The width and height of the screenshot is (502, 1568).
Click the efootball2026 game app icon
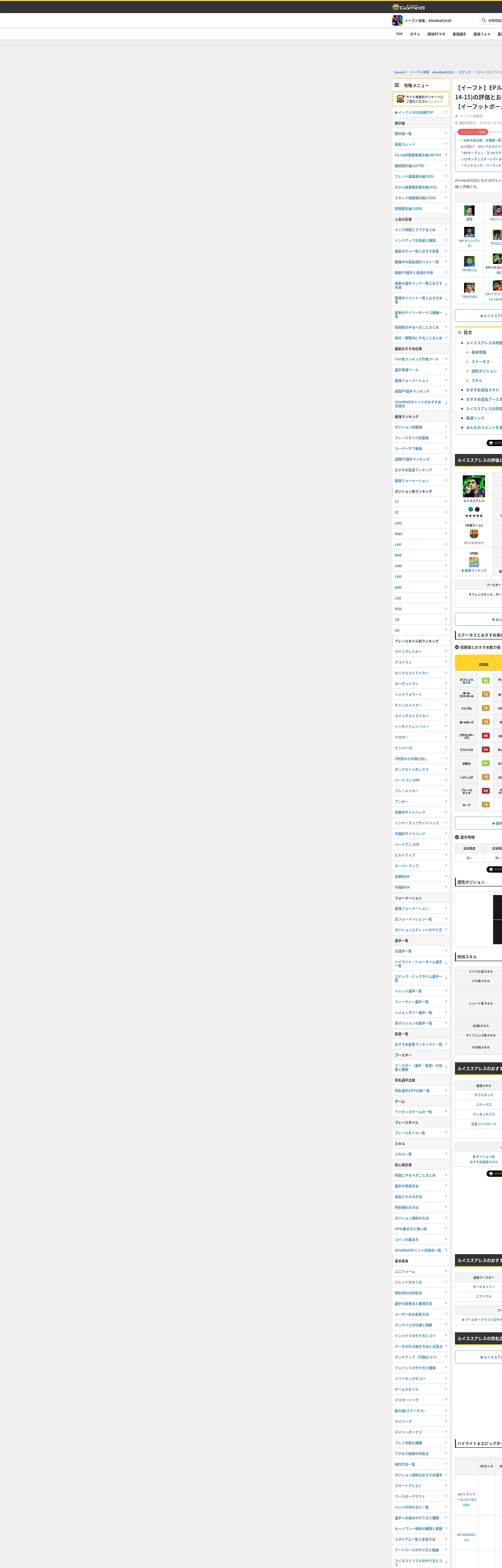tap(397, 21)
